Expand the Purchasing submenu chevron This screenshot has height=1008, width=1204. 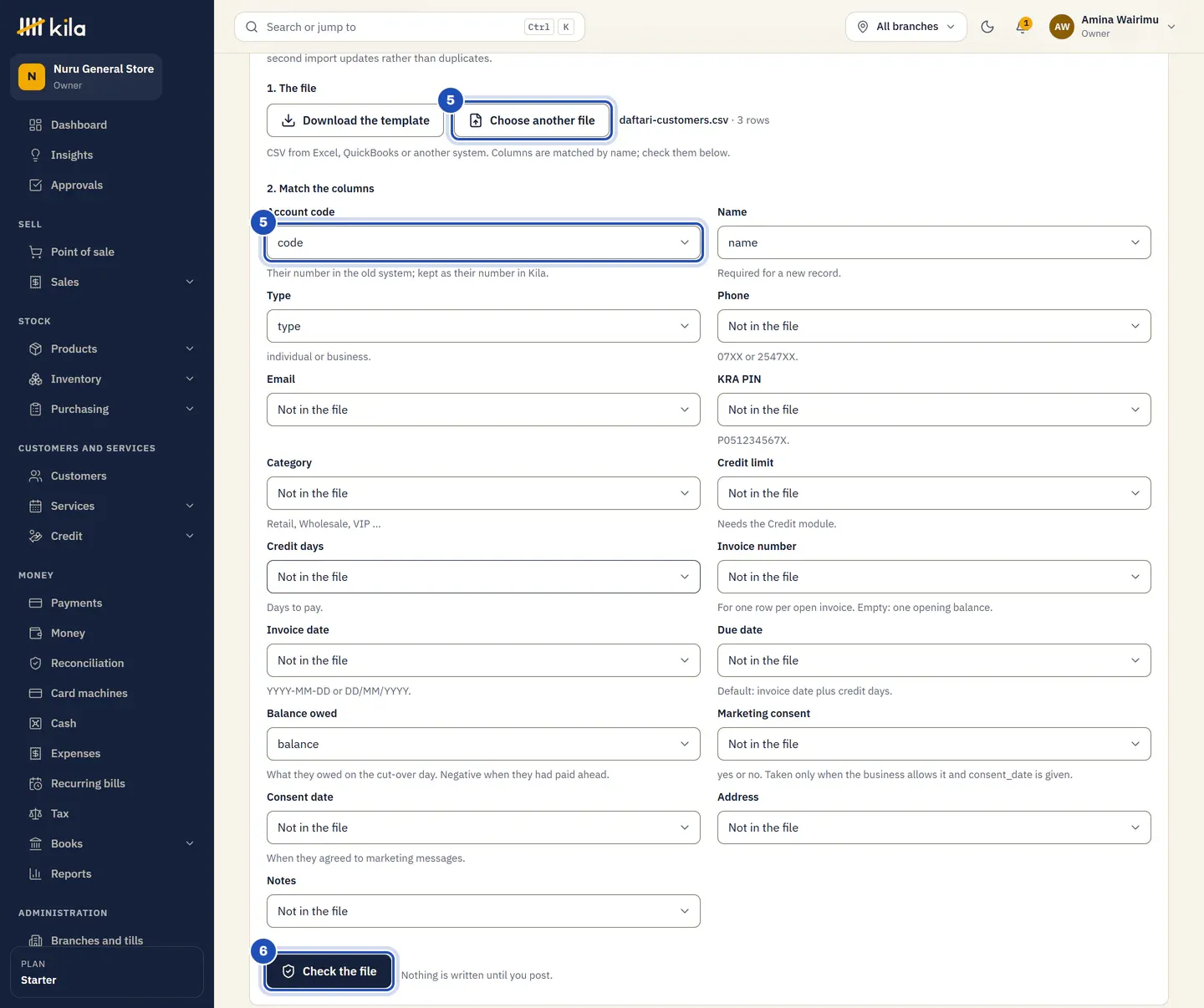point(190,409)
